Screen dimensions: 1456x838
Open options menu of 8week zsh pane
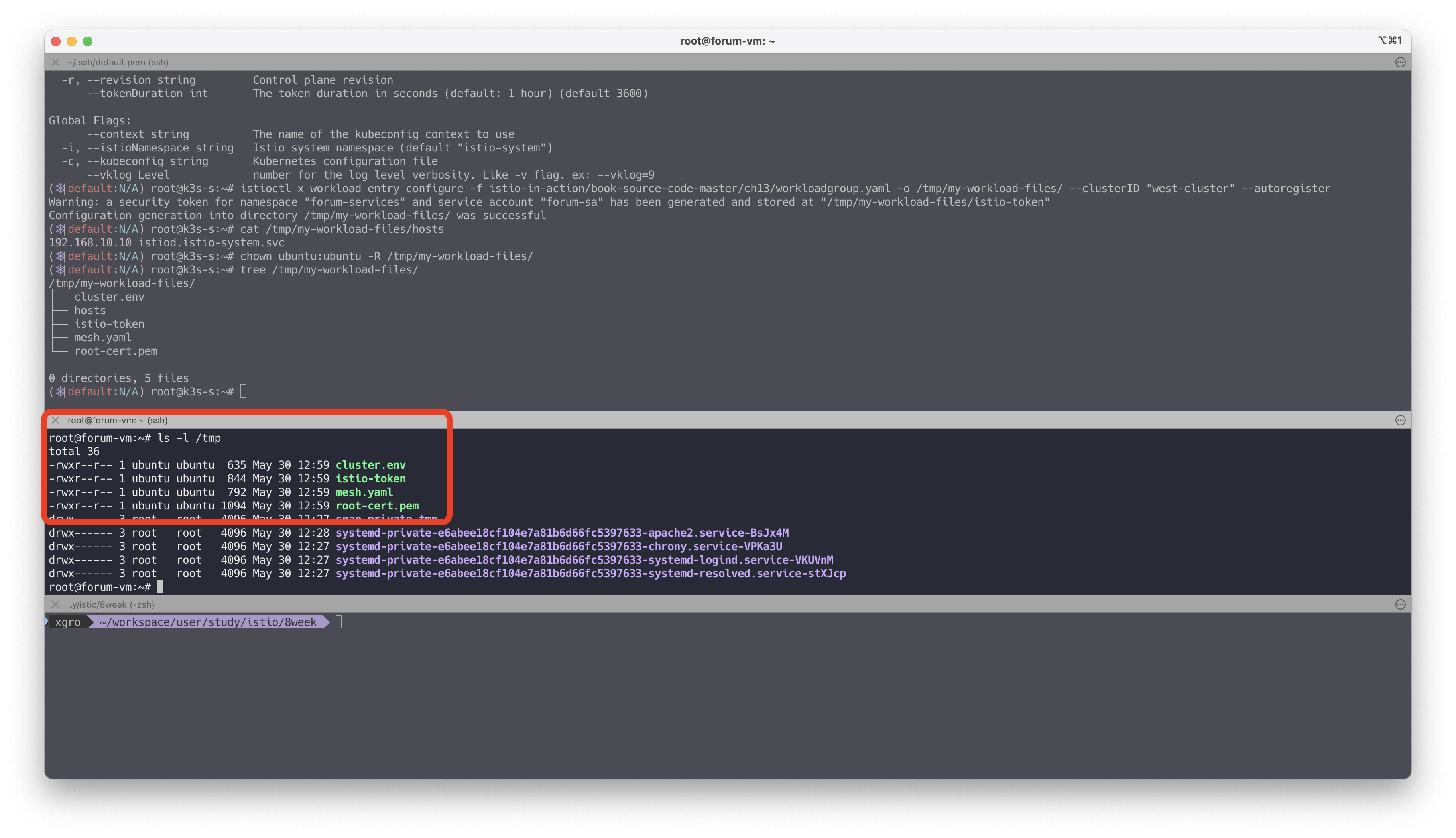coord(1400,604)
